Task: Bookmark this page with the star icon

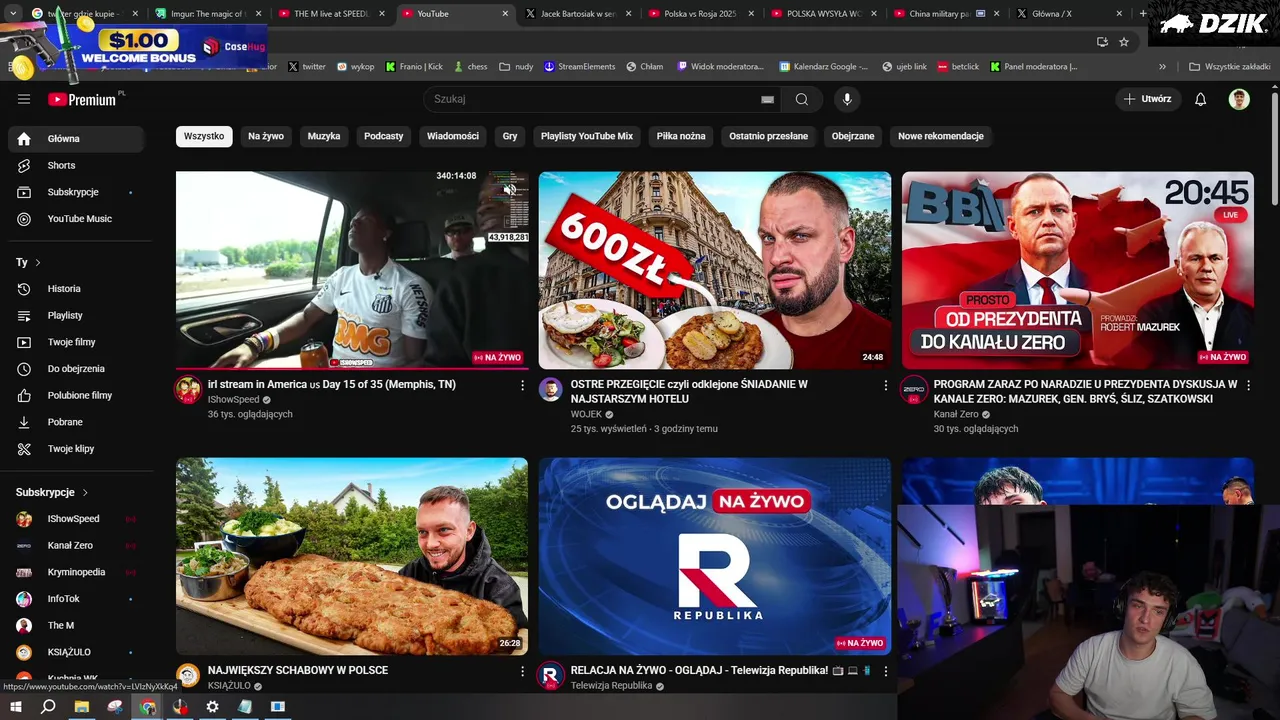Action: point(1124,42)
